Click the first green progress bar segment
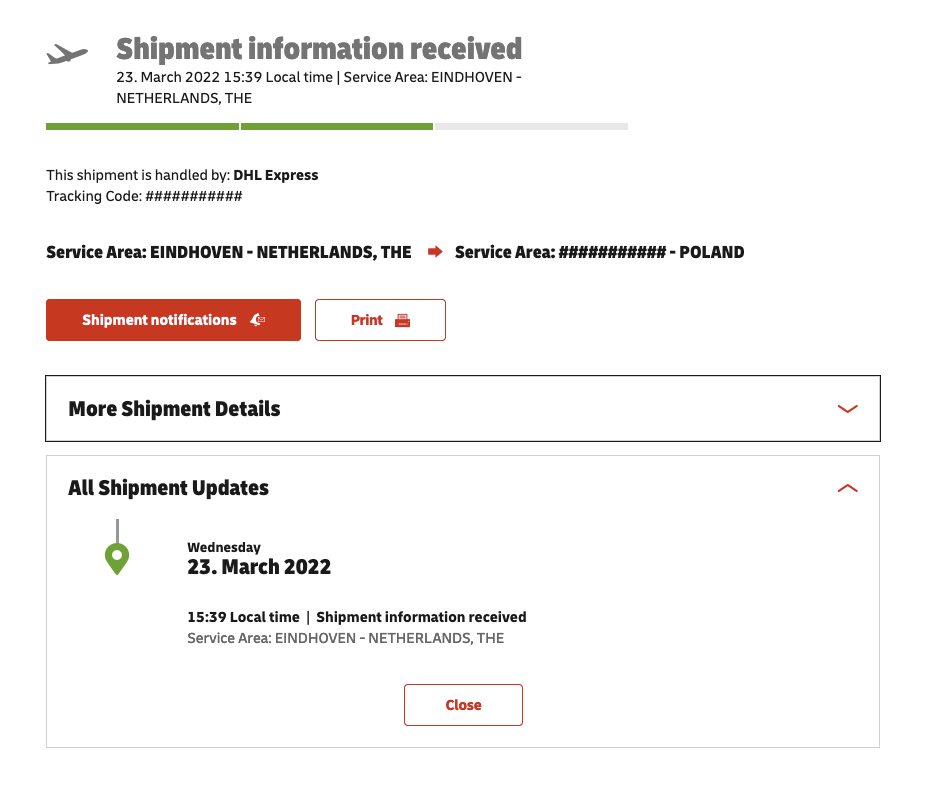Image resolution: width=926 pixels, height=797 pixels. click(142, 127)
